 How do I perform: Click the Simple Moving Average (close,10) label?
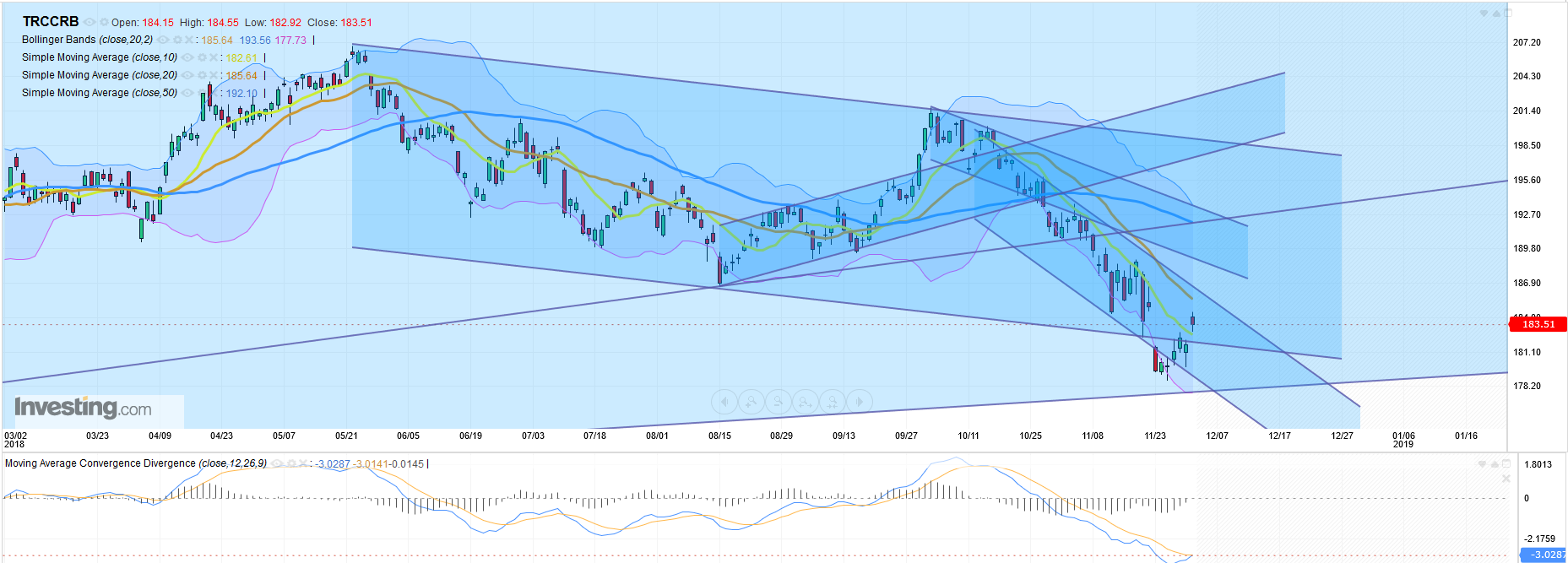click(x=100, y=57)
